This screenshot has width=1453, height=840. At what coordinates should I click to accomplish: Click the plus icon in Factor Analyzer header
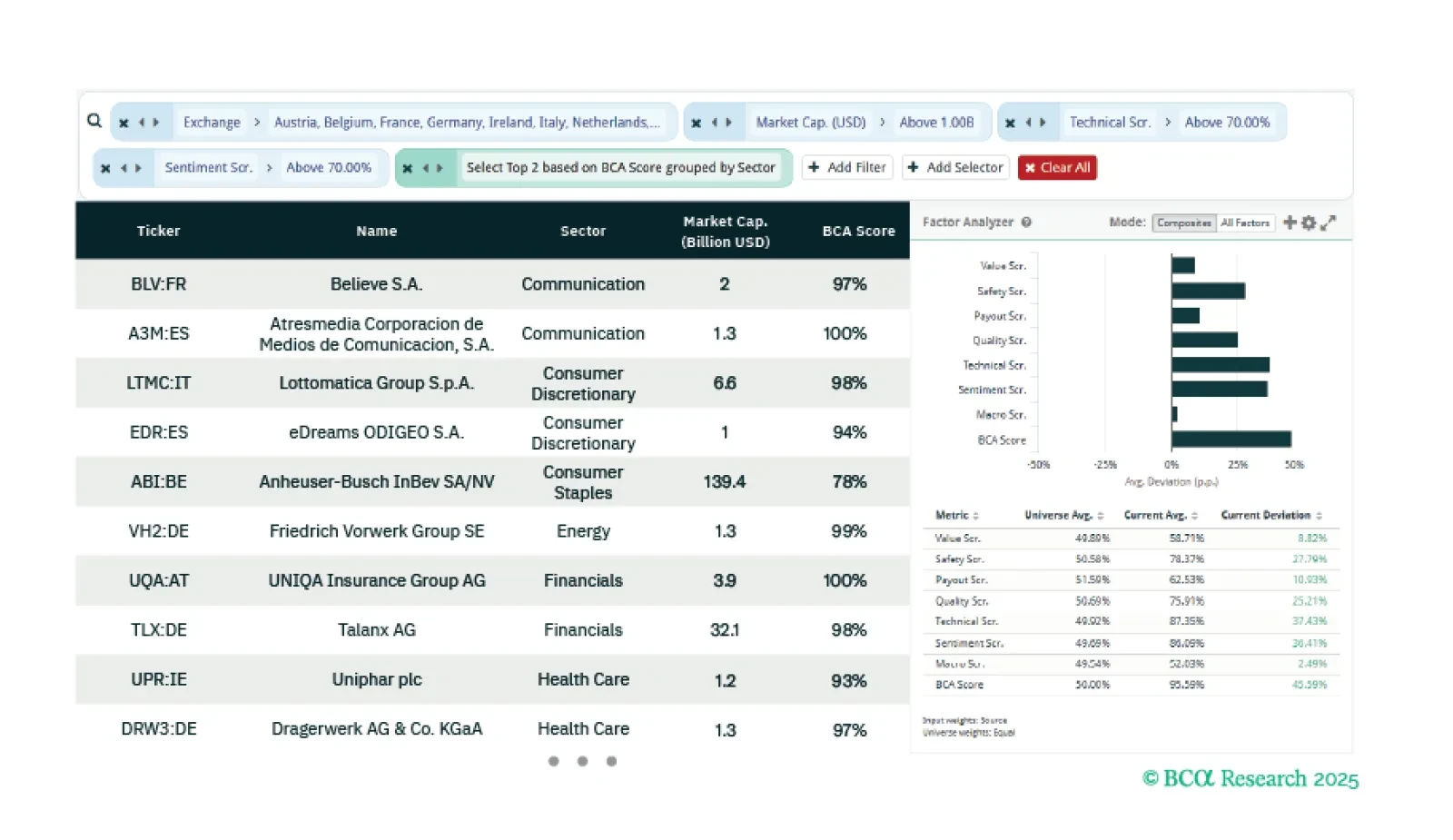(1290, 222)
